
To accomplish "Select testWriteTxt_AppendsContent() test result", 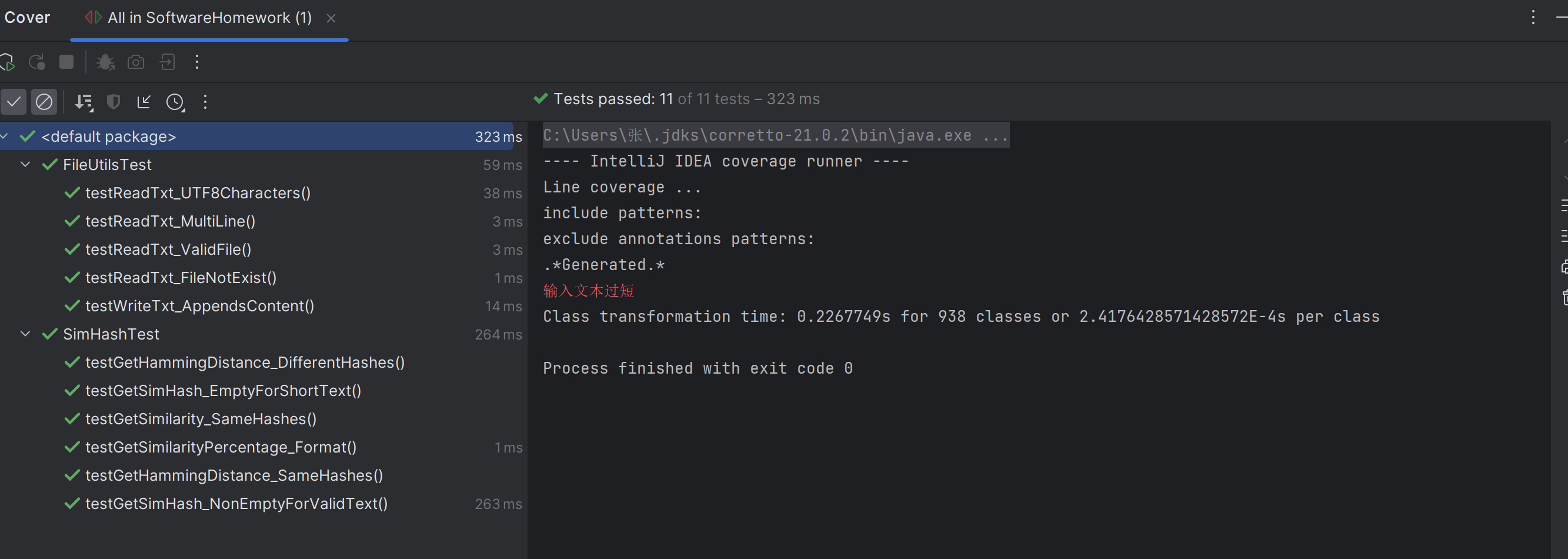I will point(199,307).
